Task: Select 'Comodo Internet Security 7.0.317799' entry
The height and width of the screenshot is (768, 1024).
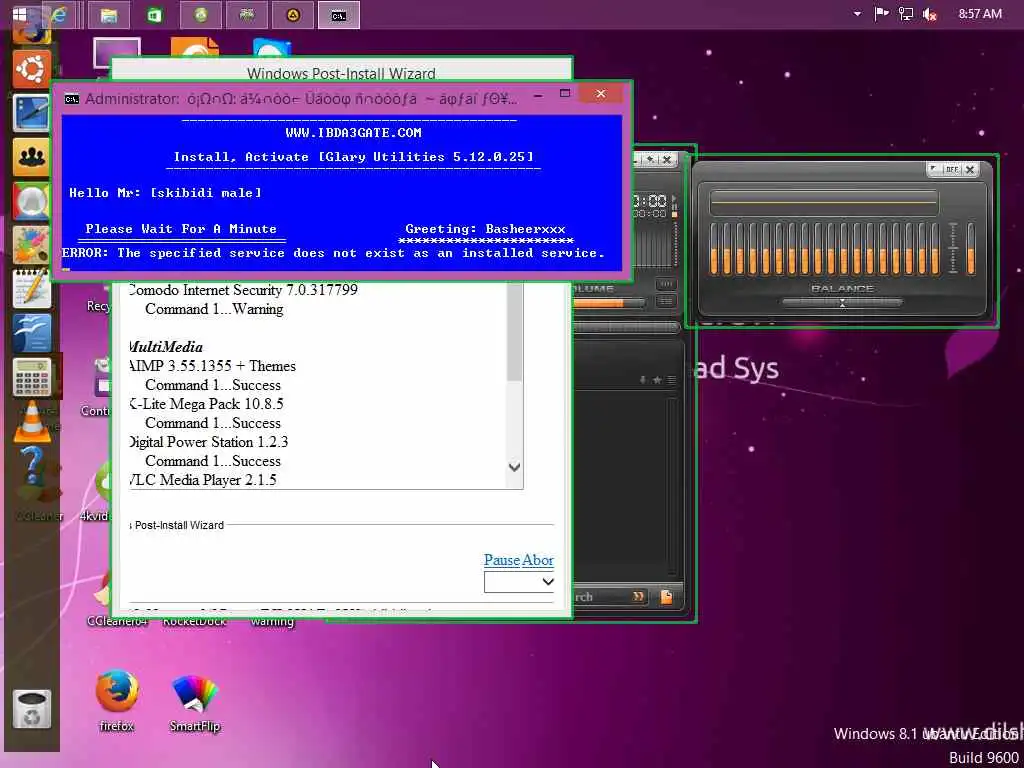Action: coord(243,290)
